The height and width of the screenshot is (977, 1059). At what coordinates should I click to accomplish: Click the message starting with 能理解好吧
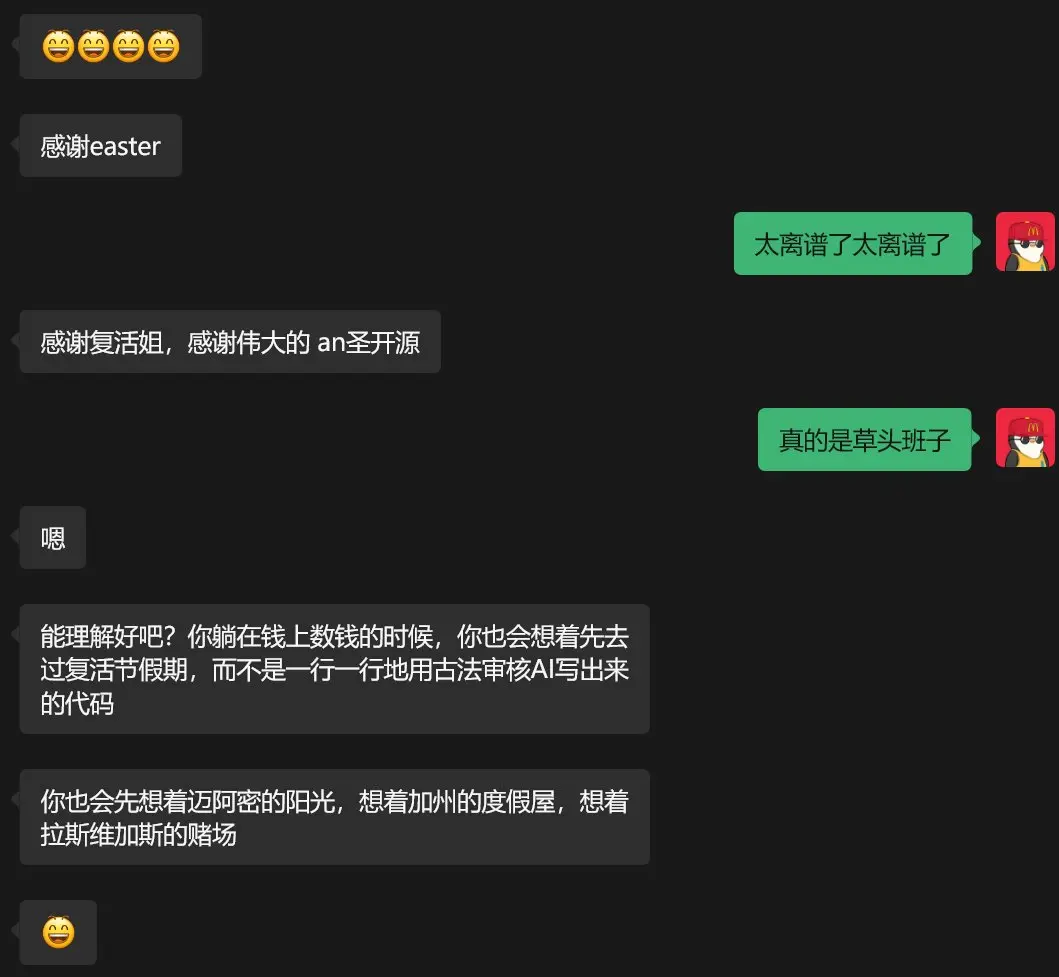[334, 669]
